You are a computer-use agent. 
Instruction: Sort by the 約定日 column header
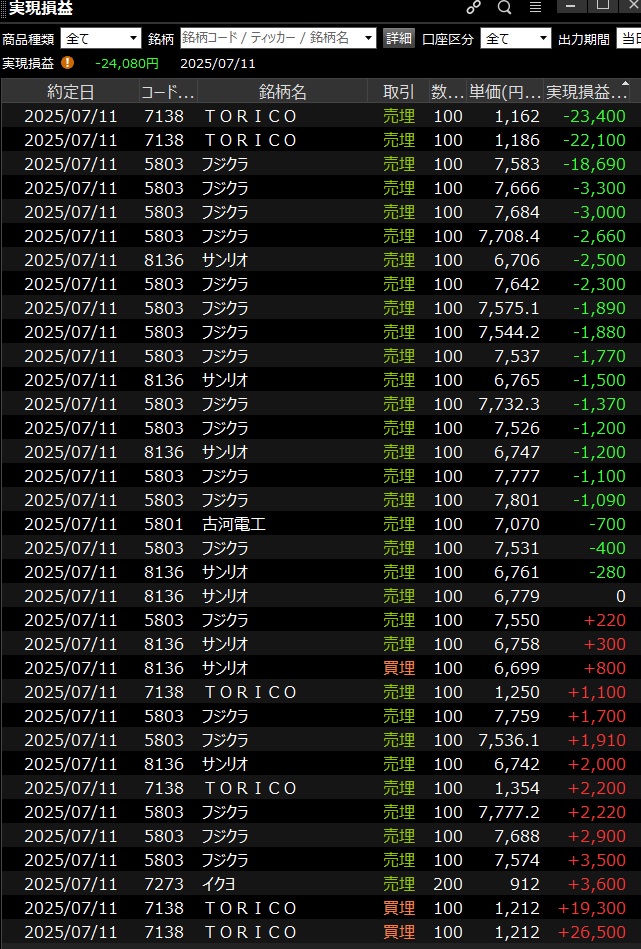coord(70,92)
